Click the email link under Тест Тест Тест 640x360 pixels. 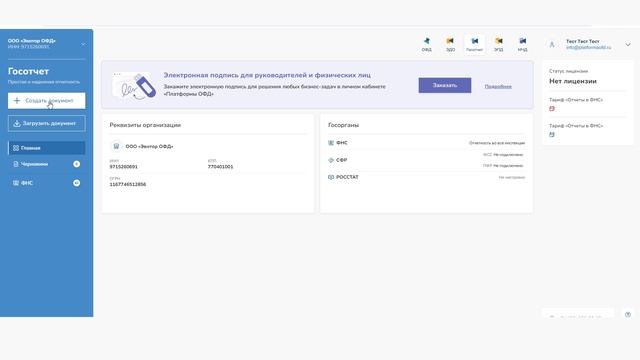589,47
